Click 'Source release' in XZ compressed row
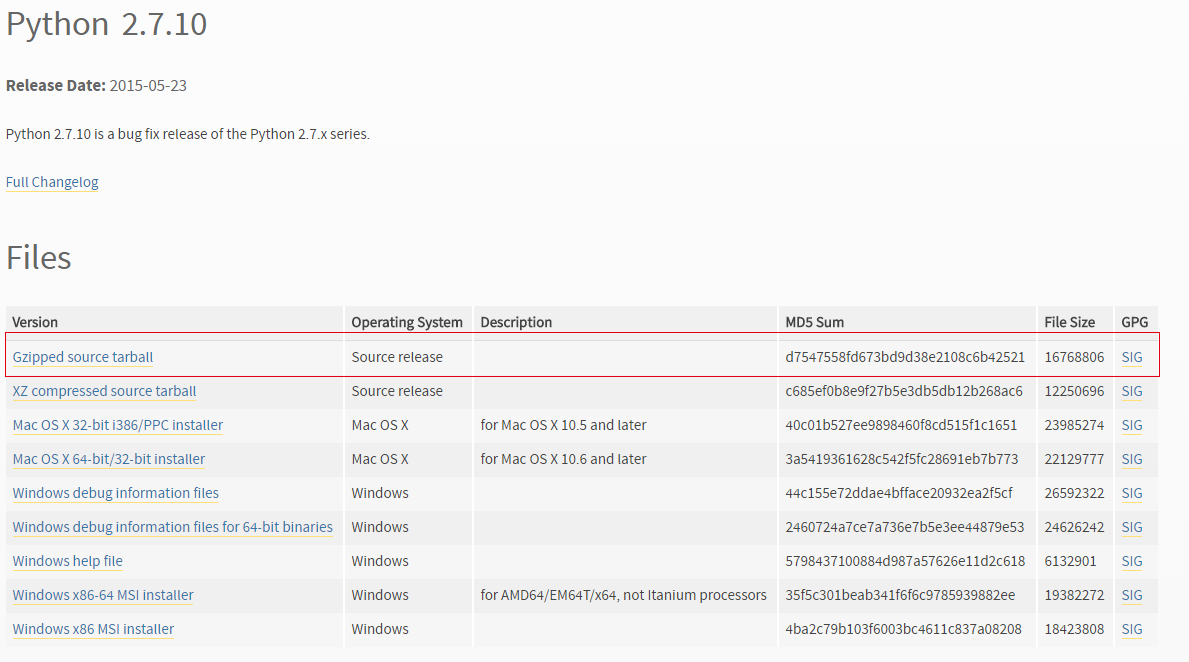Viewport: 1189px width, 662px height. (x=397, y=391)
